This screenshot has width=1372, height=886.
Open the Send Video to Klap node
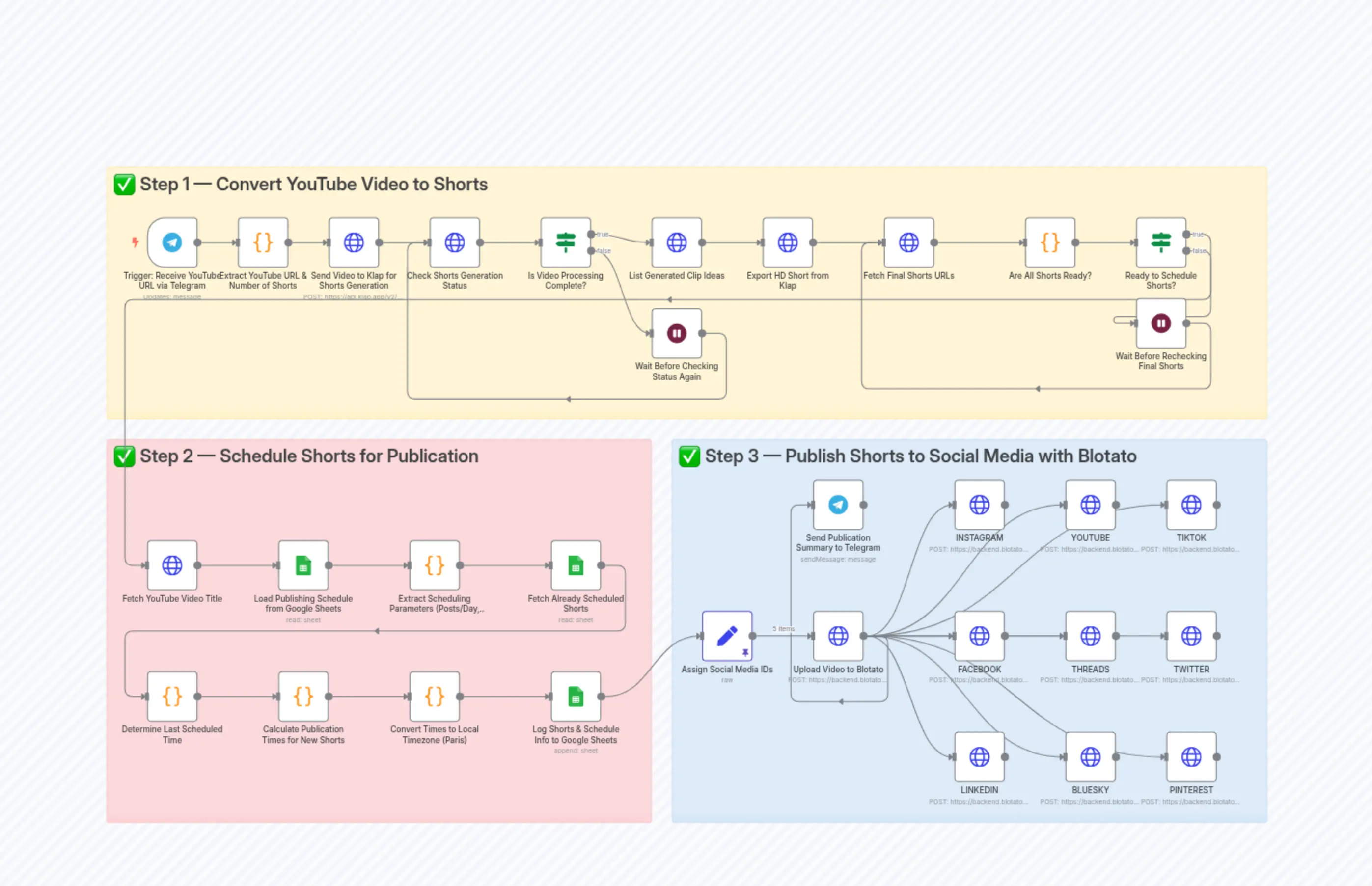tap(354, 242)
